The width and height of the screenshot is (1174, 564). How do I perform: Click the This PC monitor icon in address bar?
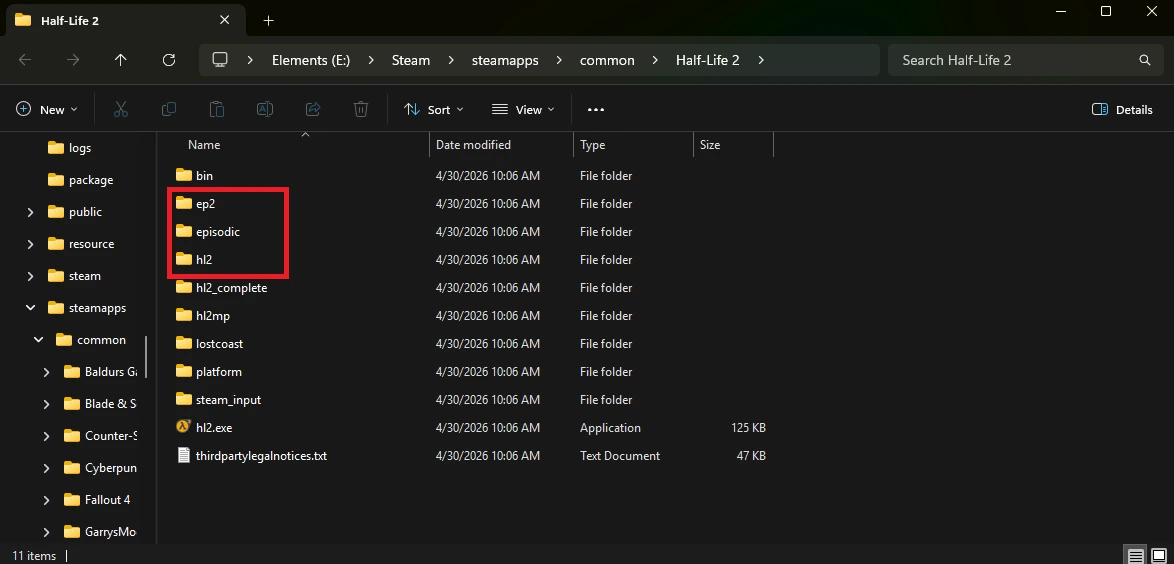click(x=219, y=60)
